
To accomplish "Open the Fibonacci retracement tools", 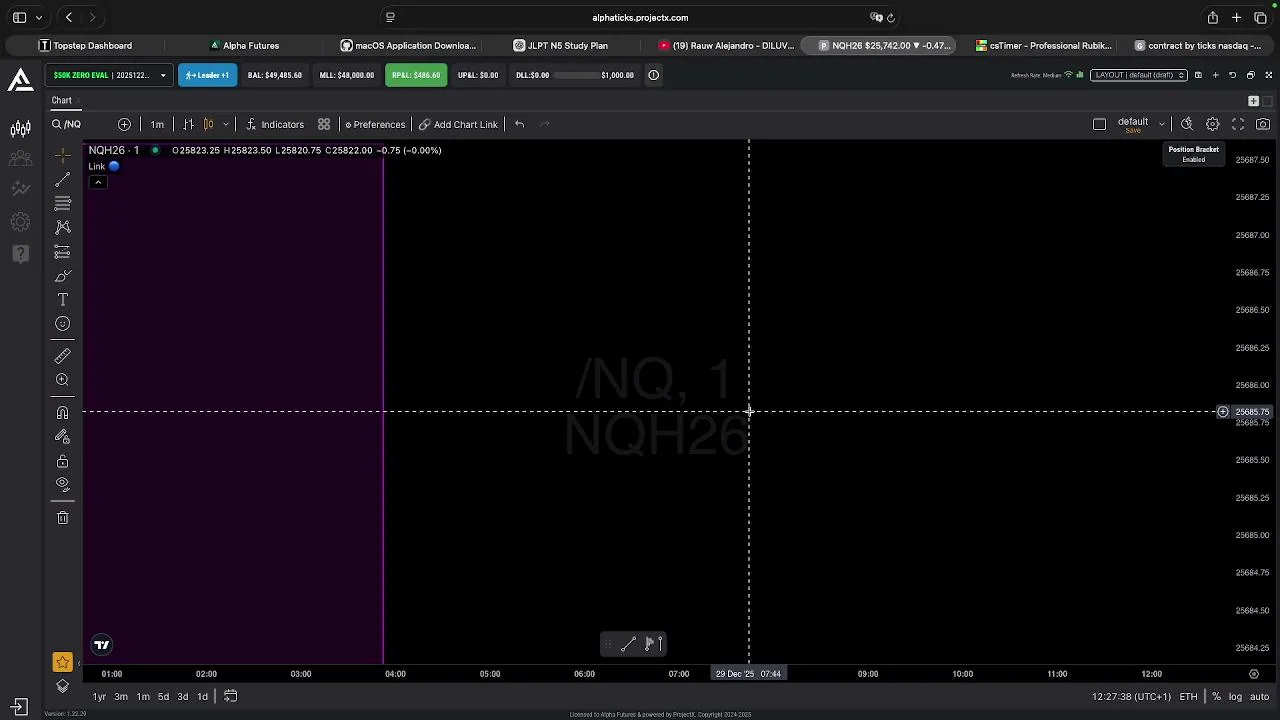I will coord(62,204).
